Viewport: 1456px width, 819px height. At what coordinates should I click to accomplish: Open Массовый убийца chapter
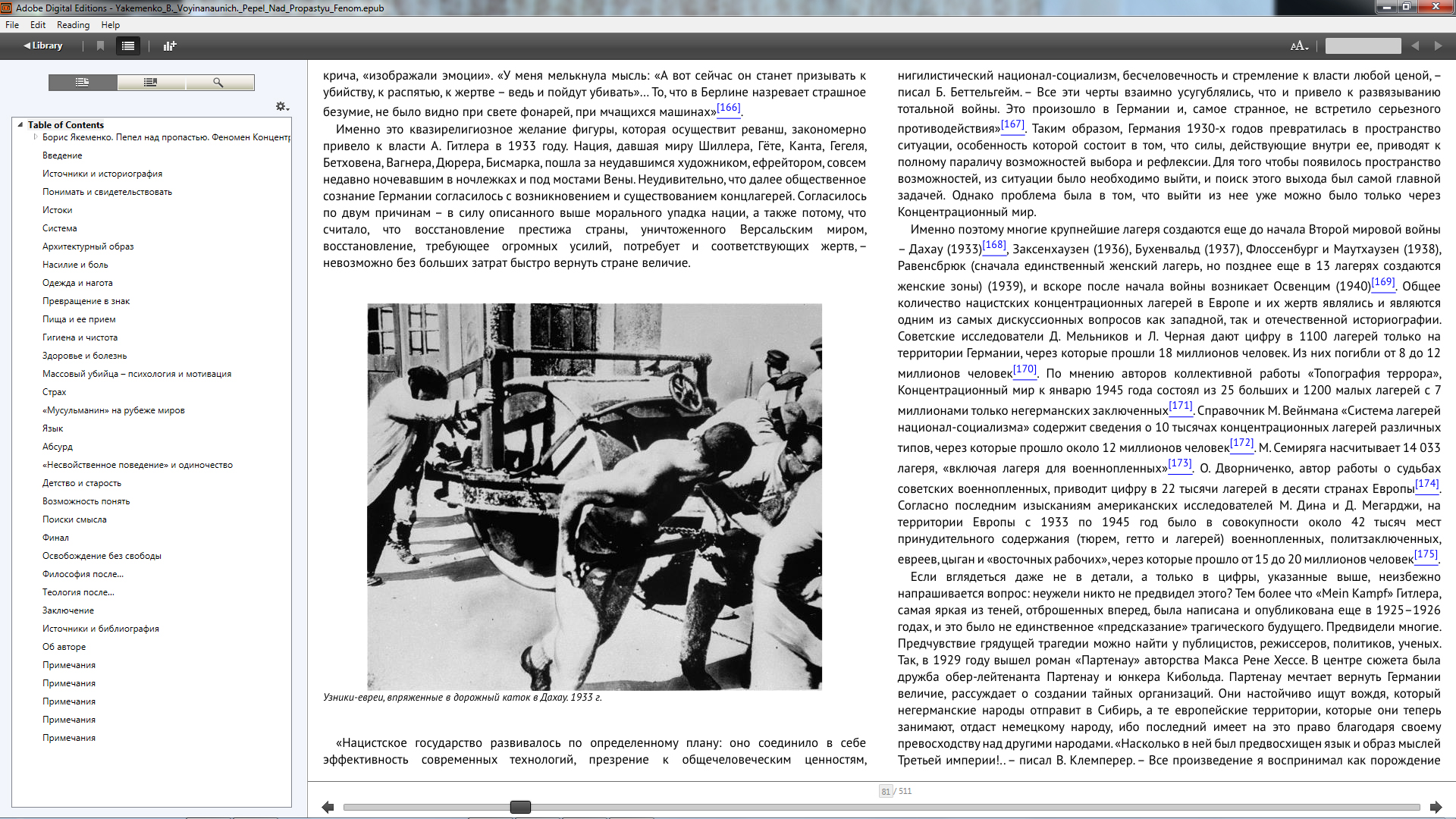pyautogui.click(x=137, y=374)
